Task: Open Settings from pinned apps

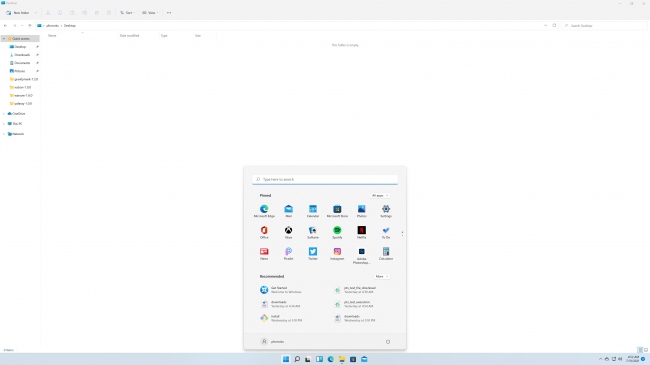Action: (386, 211)
